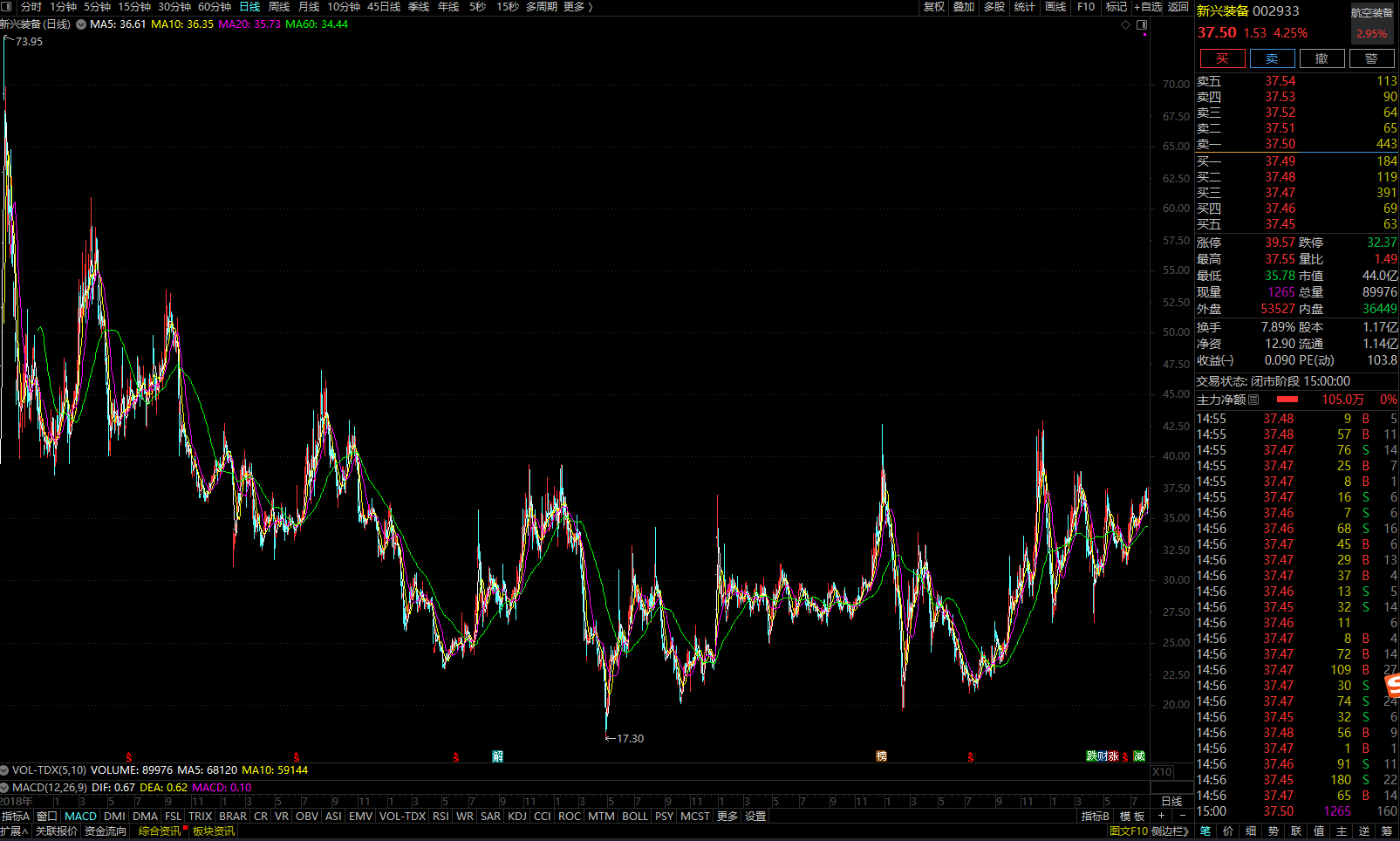This screenshot has height=841, width=1400.
Task: Toggle the side panel icon beside the diamond
Action: 1142,24
